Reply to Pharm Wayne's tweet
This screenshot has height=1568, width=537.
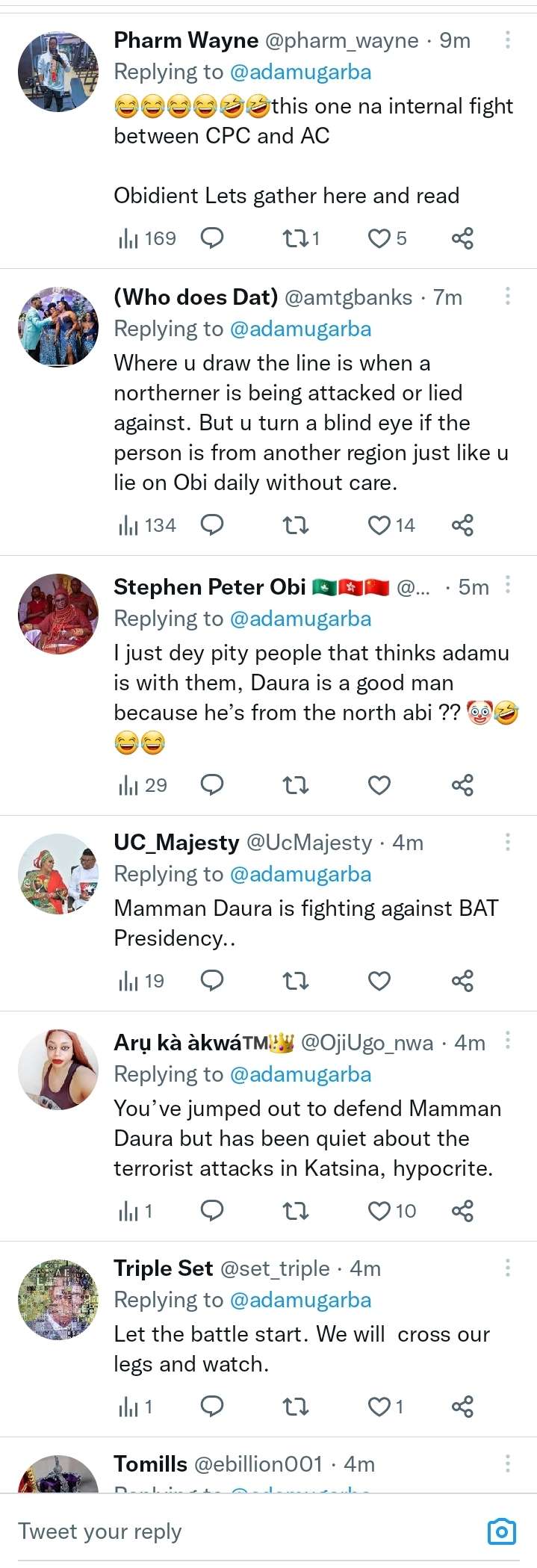tap(212, 238)
